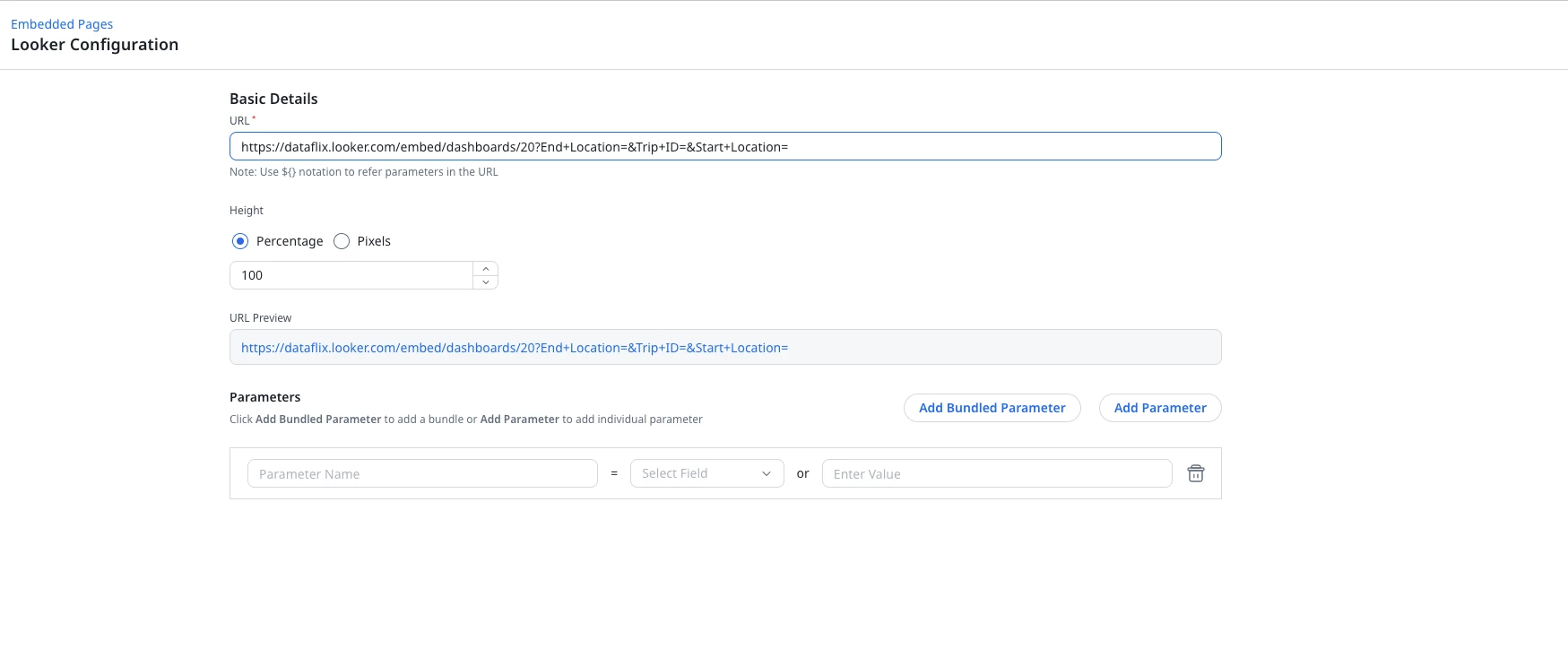
Task: Open the URL Preview link
Action: click(515, 348)
